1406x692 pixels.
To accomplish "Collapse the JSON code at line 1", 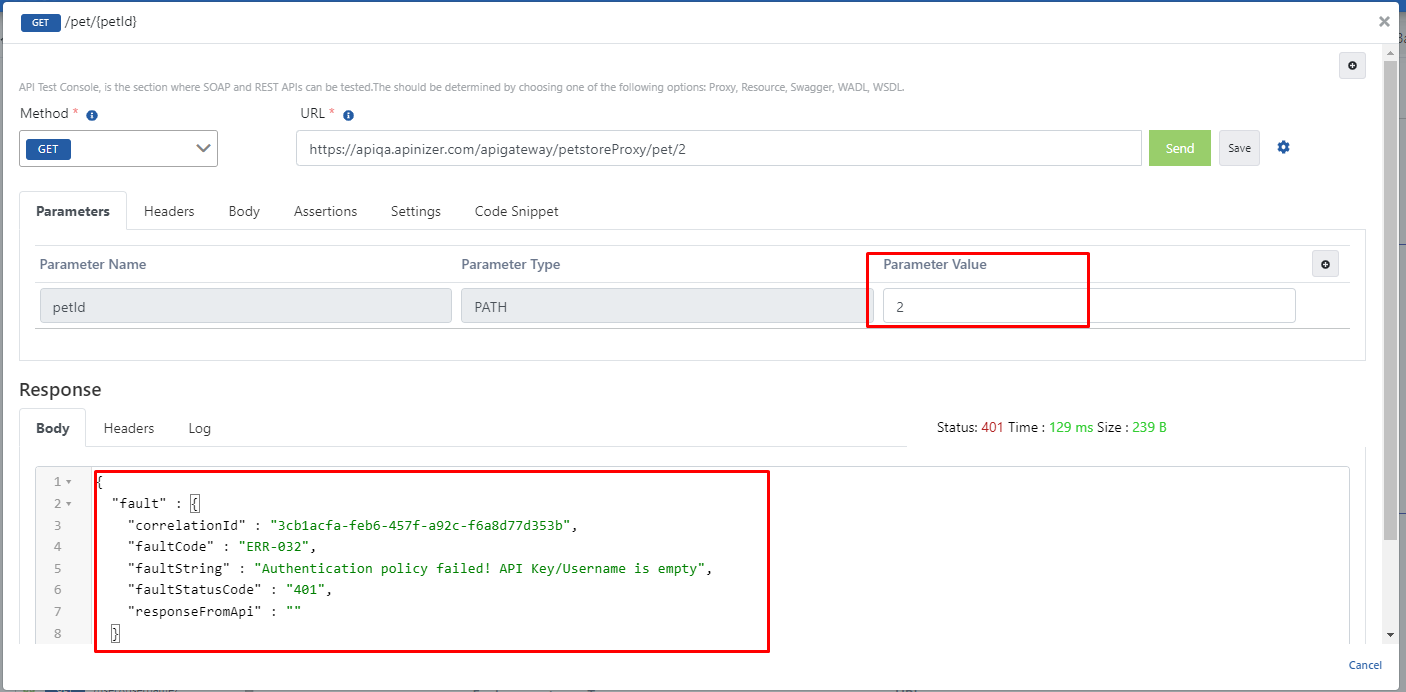I will click(68, 482).
